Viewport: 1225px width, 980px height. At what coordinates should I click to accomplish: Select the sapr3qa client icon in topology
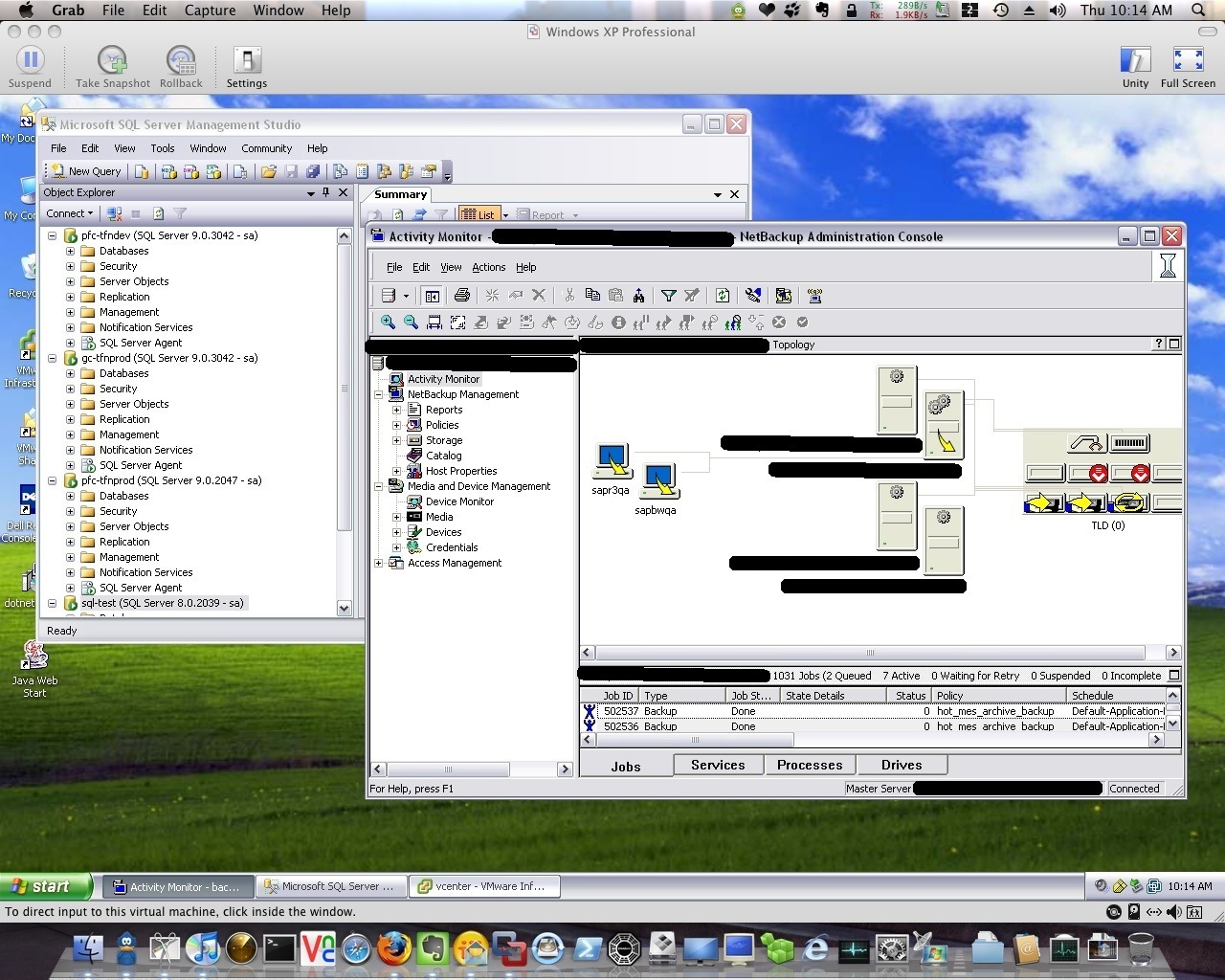pyautogui.click(x=612, y=460)
